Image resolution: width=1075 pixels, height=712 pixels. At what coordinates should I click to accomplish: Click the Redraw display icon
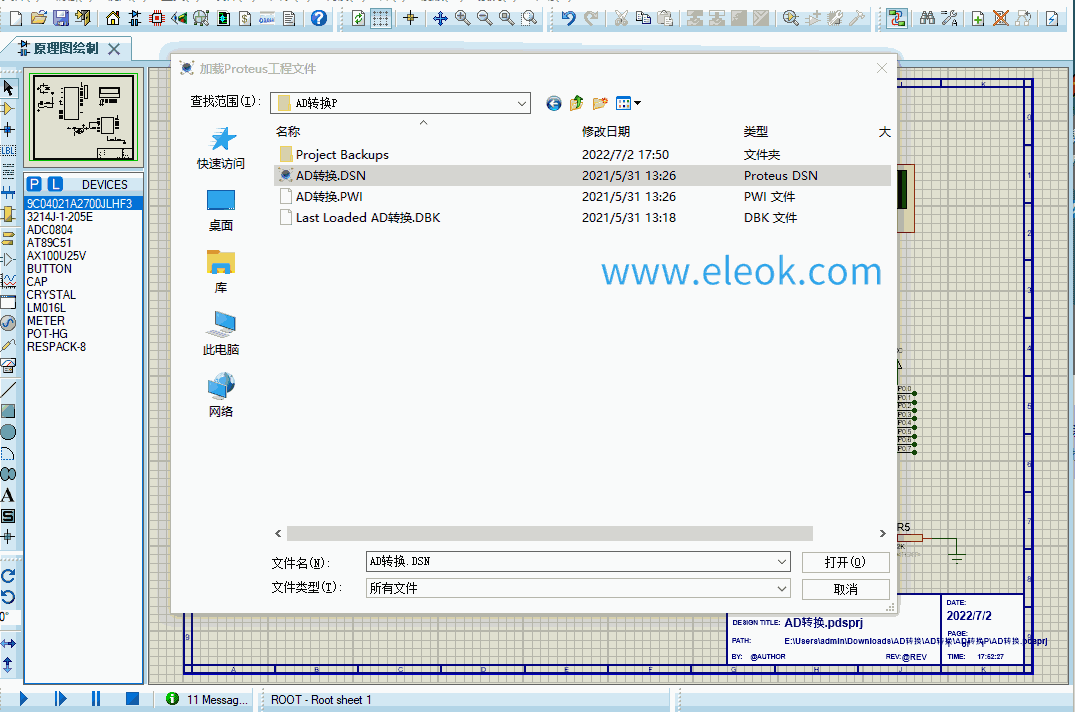(x=359, y=19)
